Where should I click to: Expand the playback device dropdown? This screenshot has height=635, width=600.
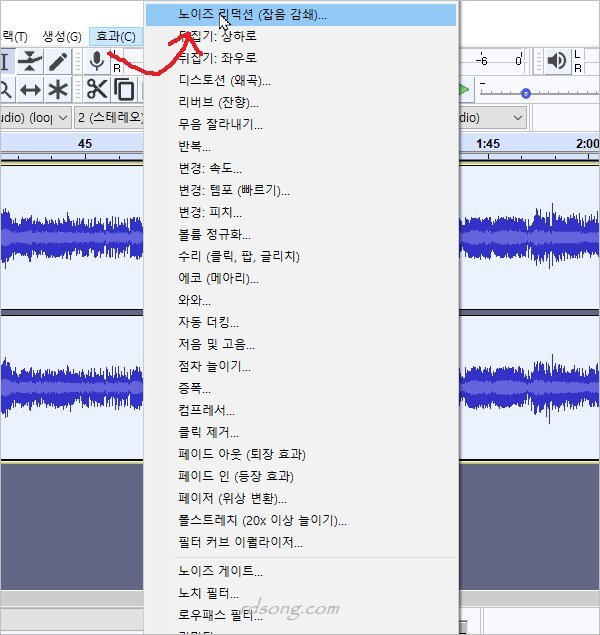[492, 118]
